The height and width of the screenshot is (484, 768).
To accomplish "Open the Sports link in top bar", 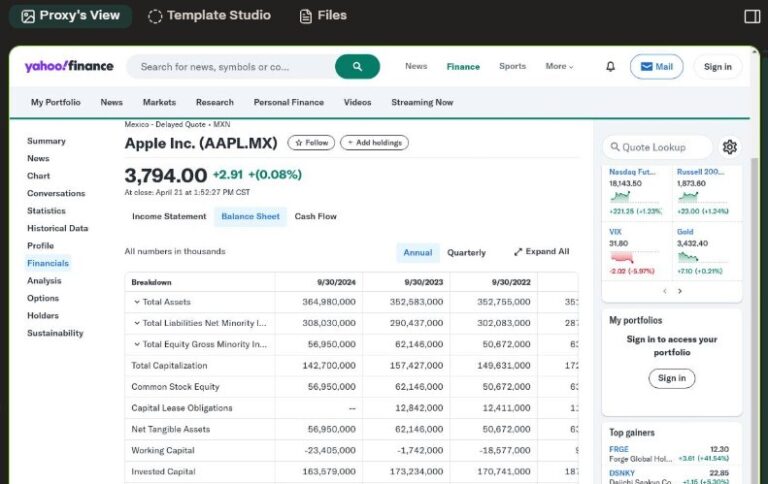I will (x=512, y=66).
